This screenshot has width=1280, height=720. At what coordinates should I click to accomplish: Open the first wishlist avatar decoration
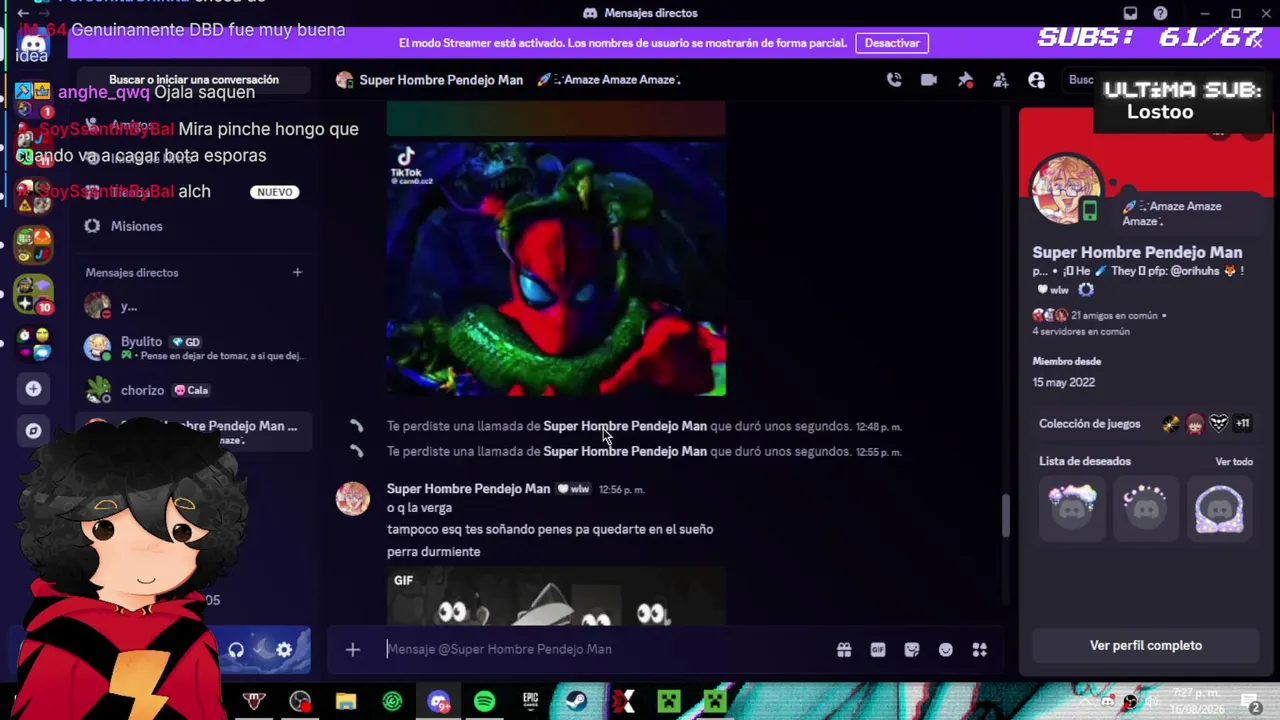tap(1073, 508)
